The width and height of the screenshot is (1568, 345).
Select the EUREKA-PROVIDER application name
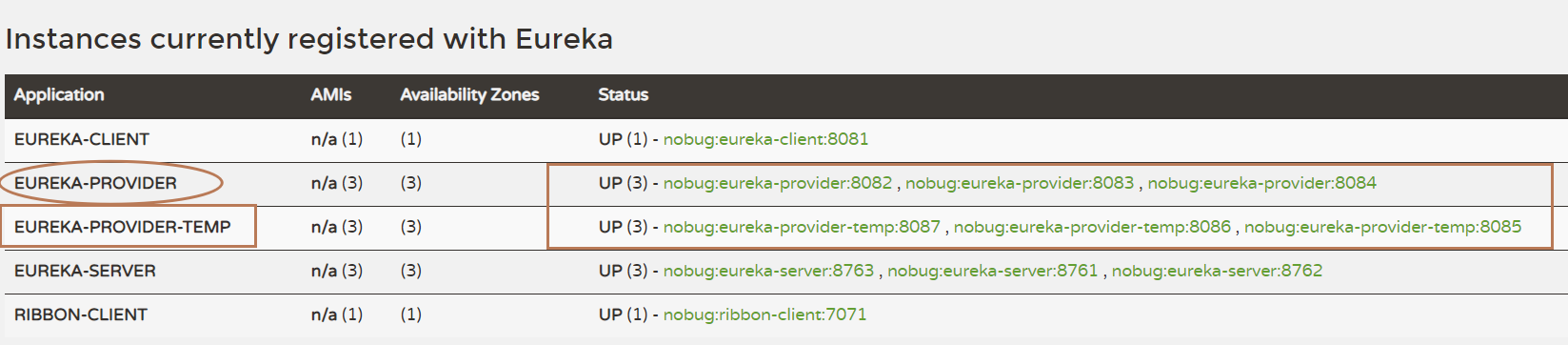(x=95, y=183)
